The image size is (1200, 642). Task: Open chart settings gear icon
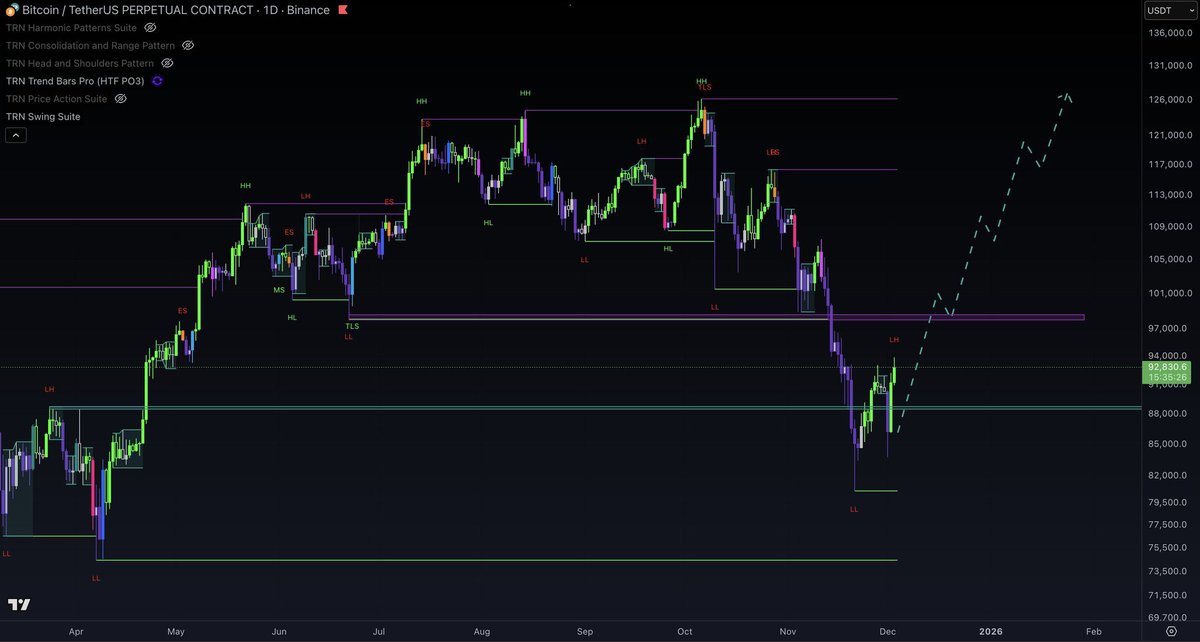1170,631
